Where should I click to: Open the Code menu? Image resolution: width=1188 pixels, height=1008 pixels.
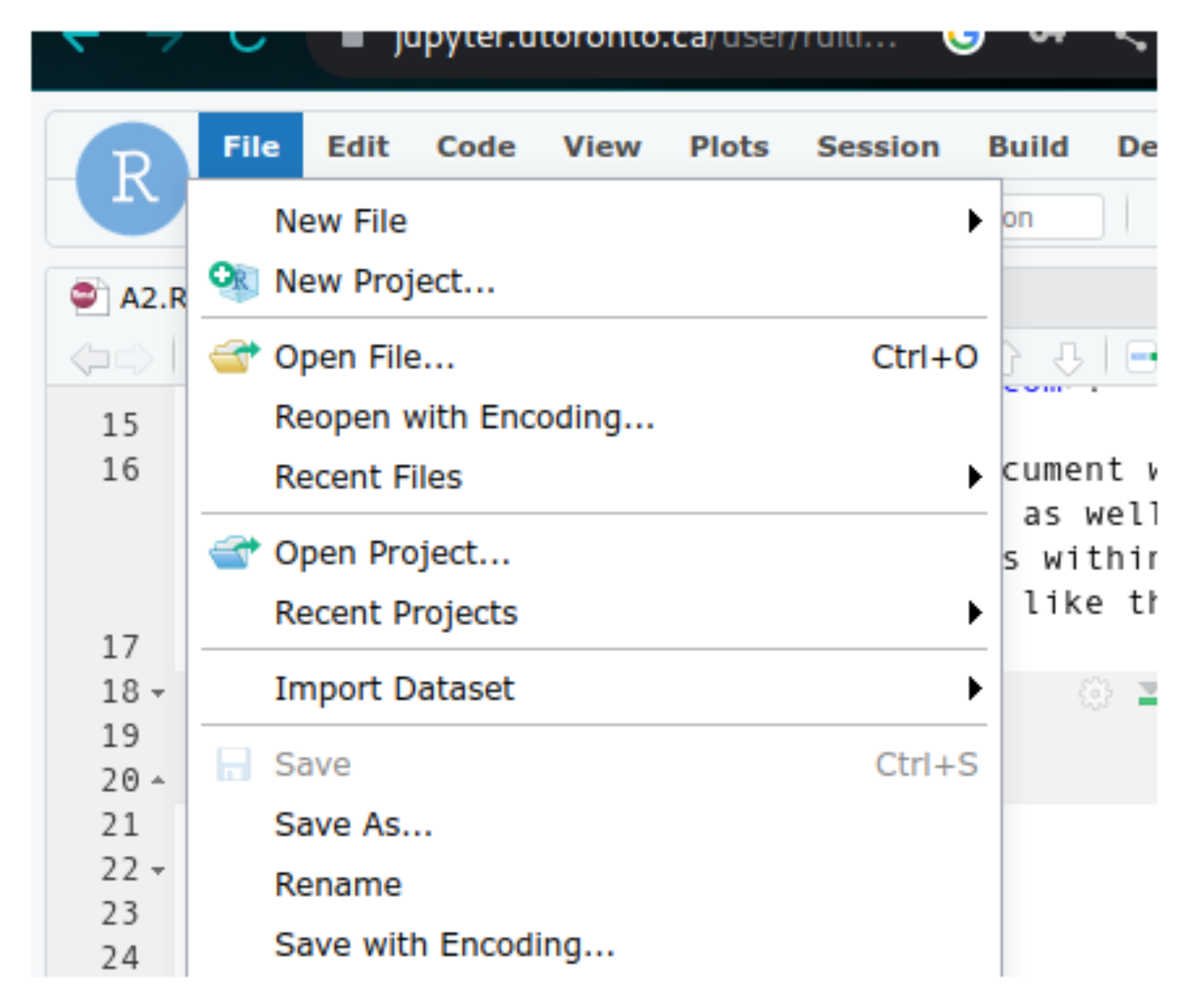(476, 147)
